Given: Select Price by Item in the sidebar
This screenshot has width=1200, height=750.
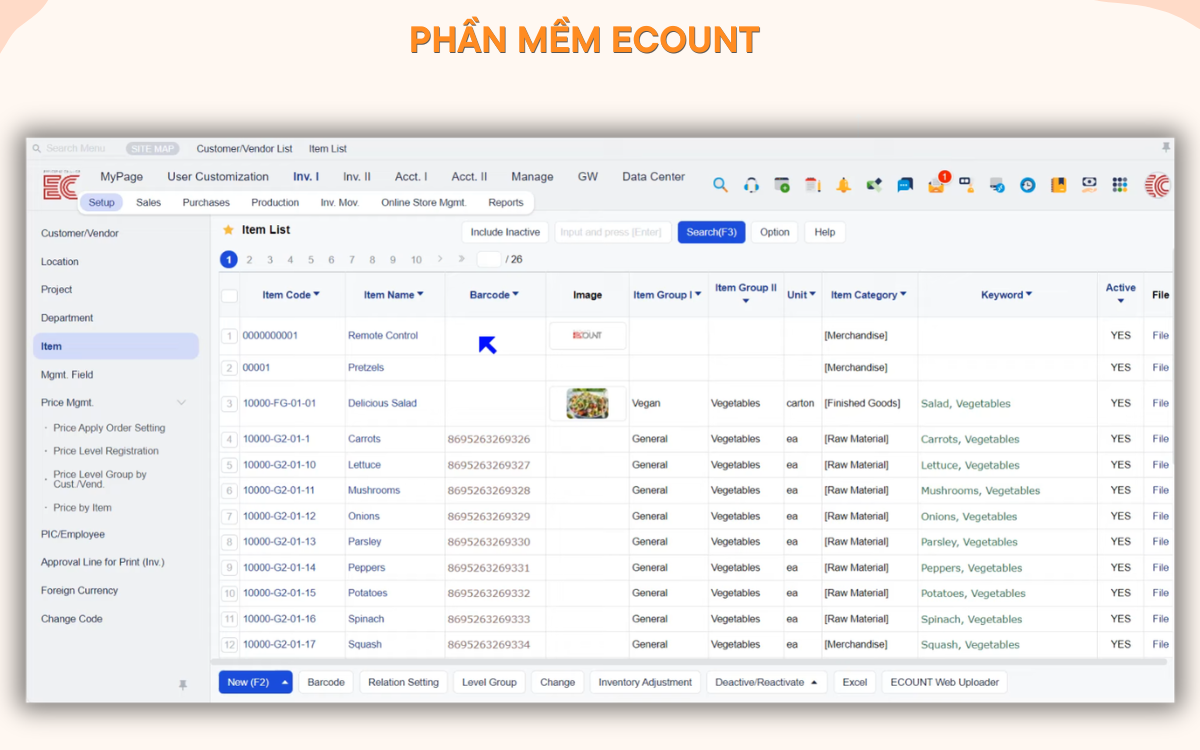Looking at the screenshot, I should (82, 508).
